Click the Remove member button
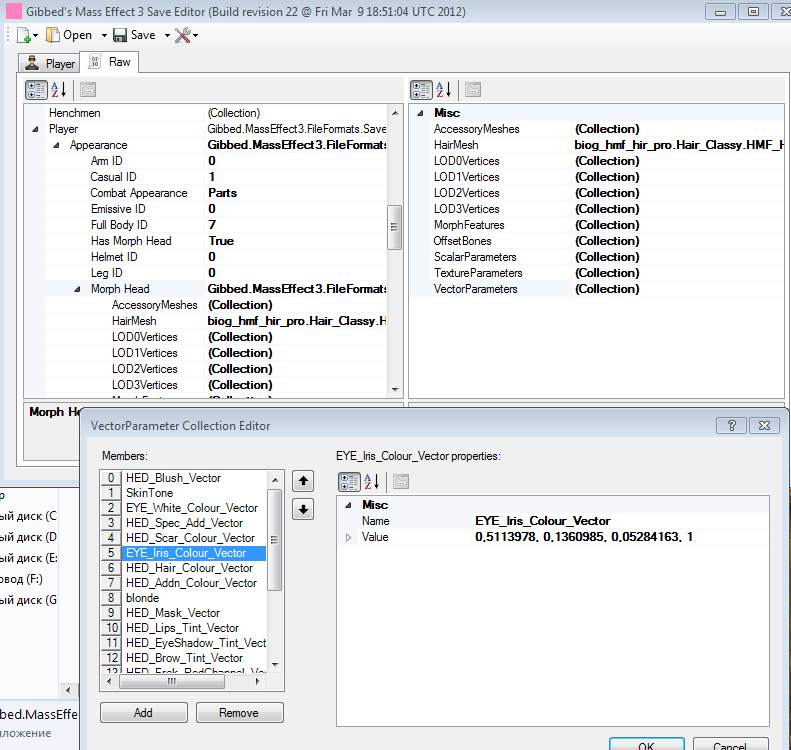The height and width of the screenshot is (750, 791). [x=240, y=713]
